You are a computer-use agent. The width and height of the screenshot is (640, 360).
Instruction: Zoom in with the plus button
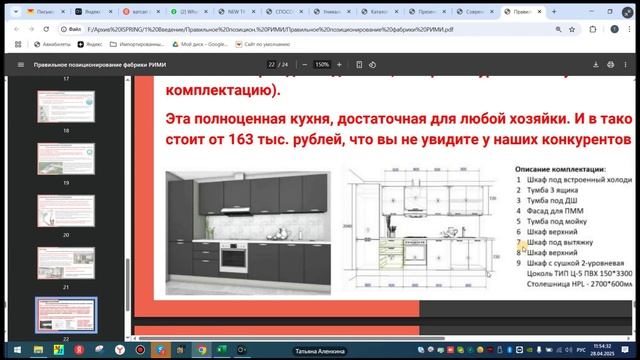tap(339, 64)
